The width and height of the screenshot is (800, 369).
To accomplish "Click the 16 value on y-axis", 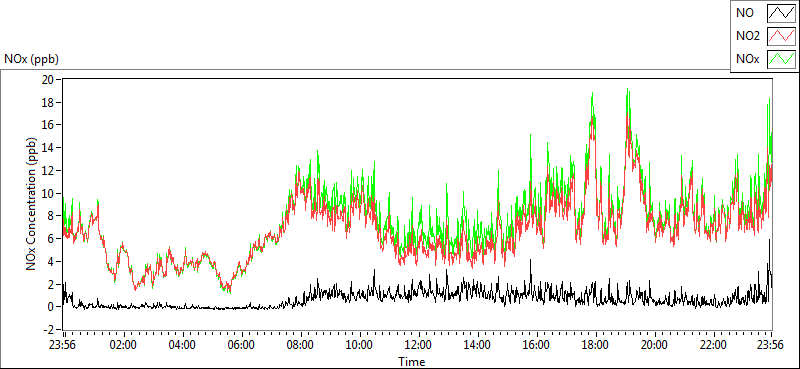I will 49,125.
